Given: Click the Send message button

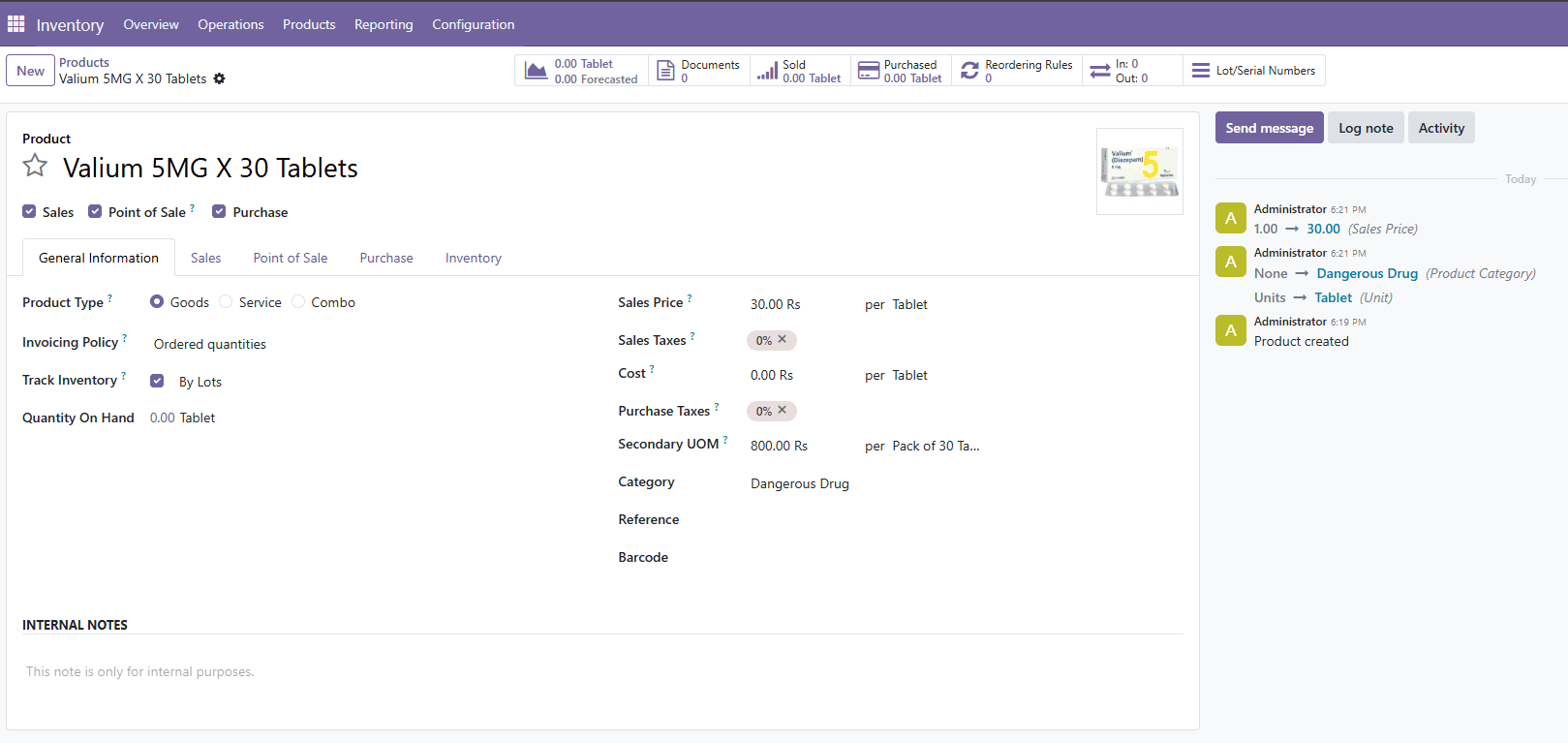Looking at the screenshot, I should 1269,128.
